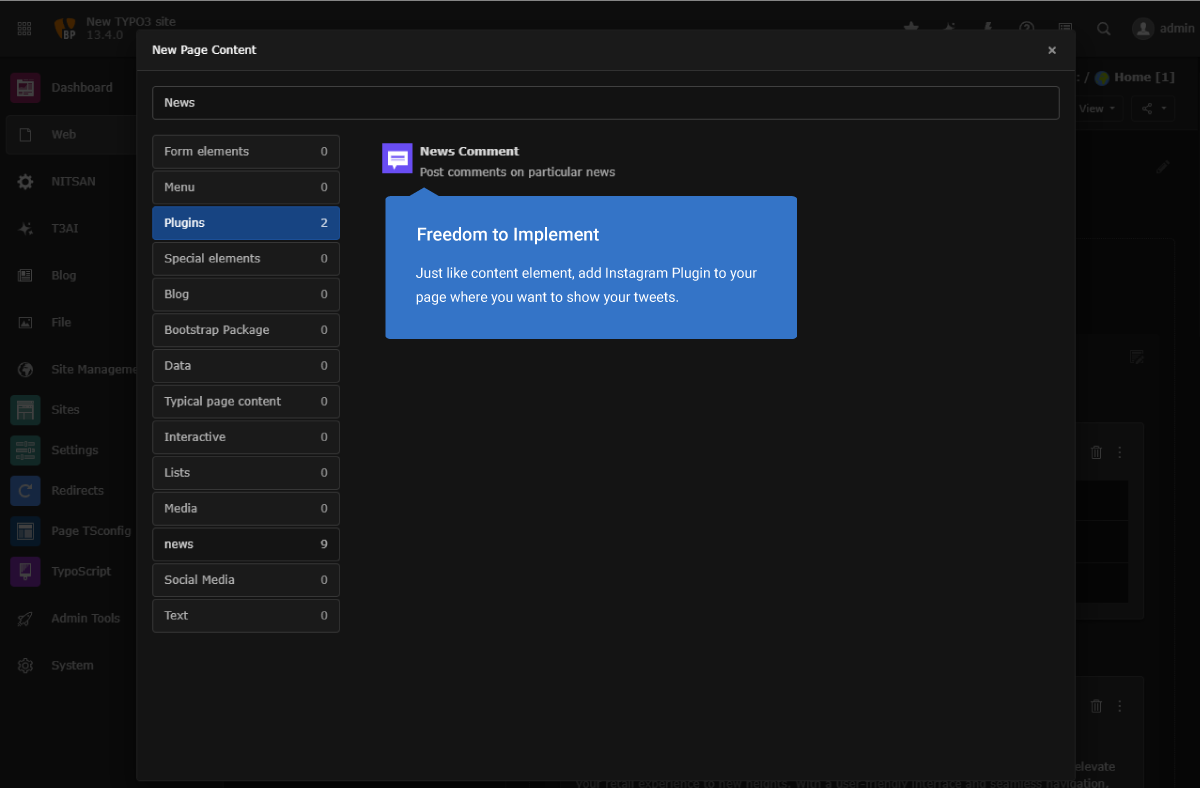Click inside the News search field
The width and height of the screenshot is (1200, 788).
click(x=605, y=102)
